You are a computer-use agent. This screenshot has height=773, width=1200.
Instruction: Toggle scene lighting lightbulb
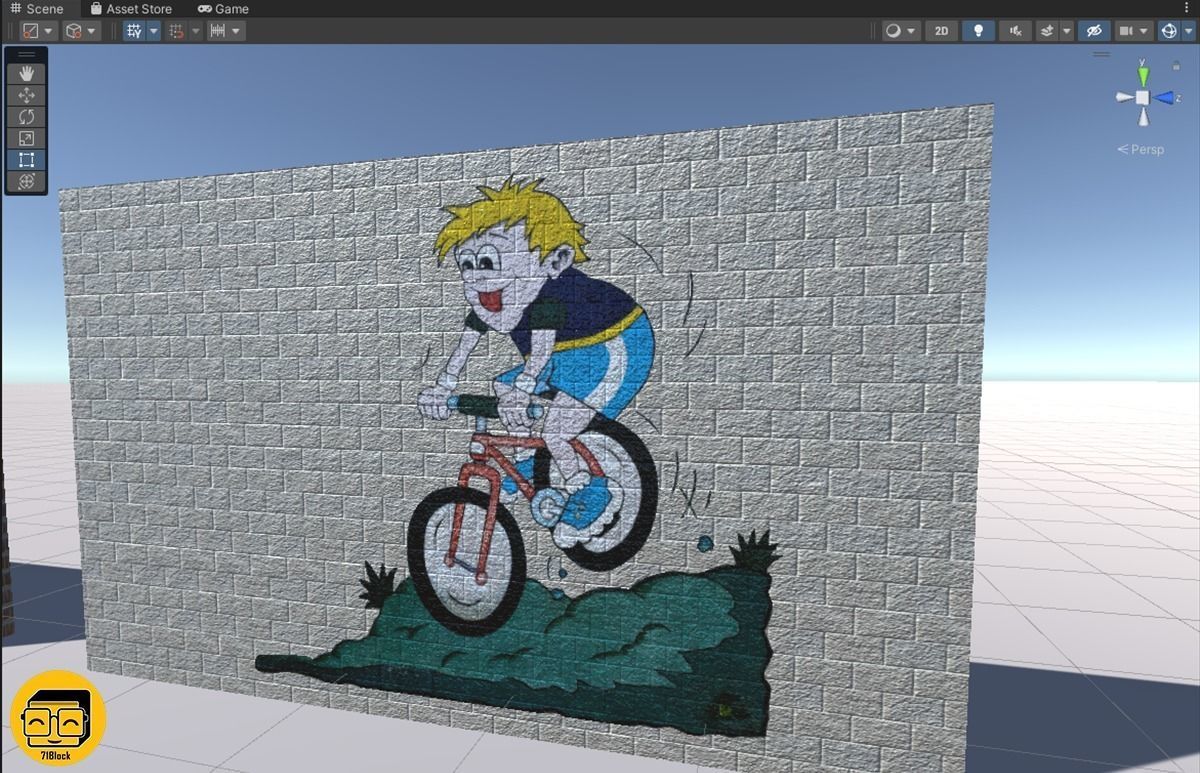coord(978,31)
